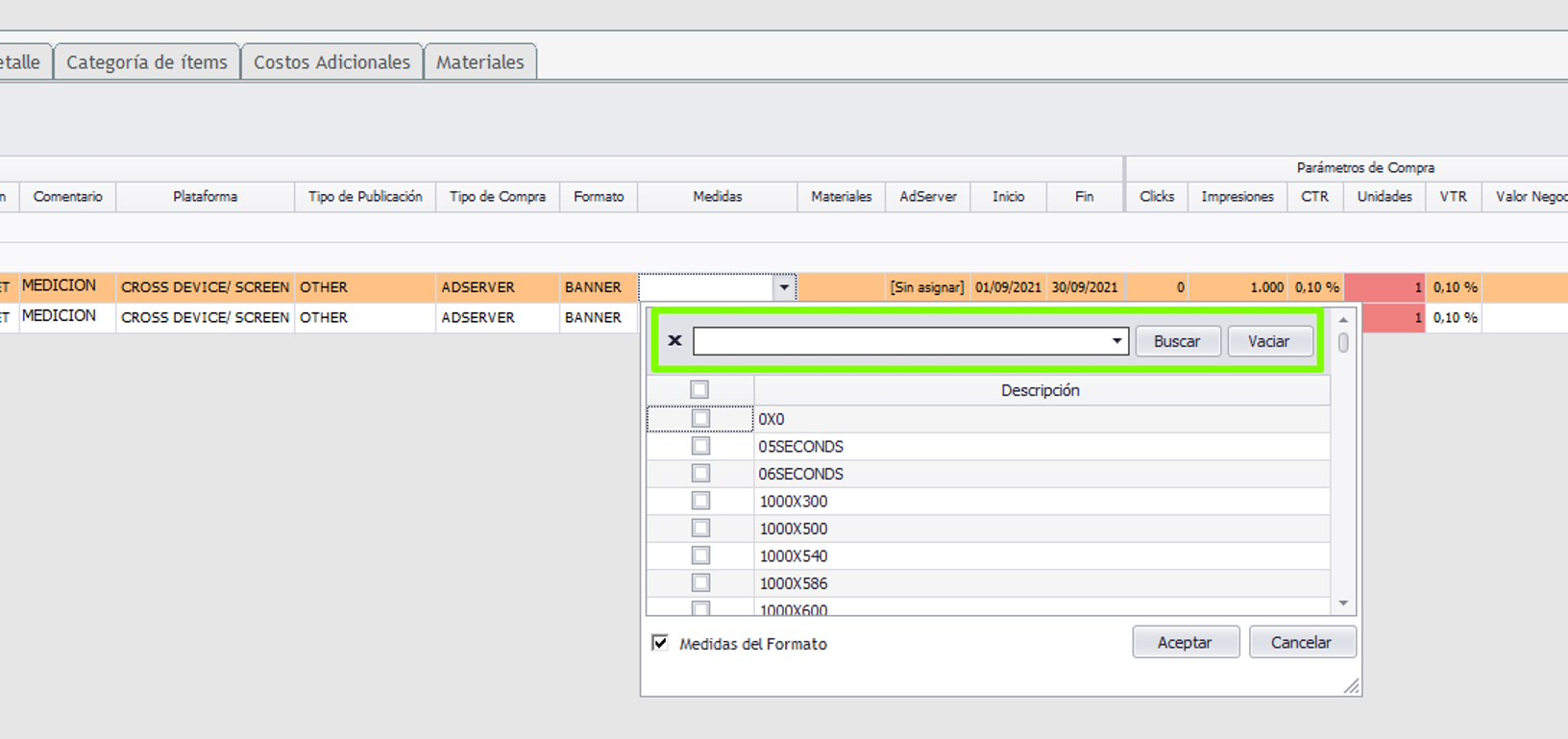
Task: Switch to Categoría de ítems tab
Action: 147,62
